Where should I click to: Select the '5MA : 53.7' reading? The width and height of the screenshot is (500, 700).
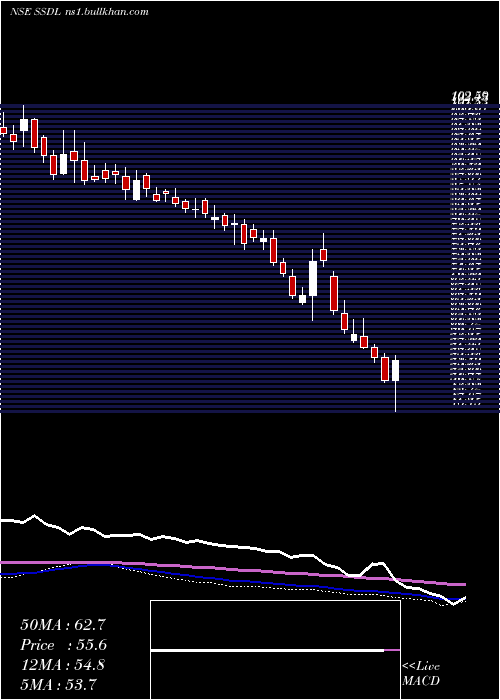click(x=58, y=684)
